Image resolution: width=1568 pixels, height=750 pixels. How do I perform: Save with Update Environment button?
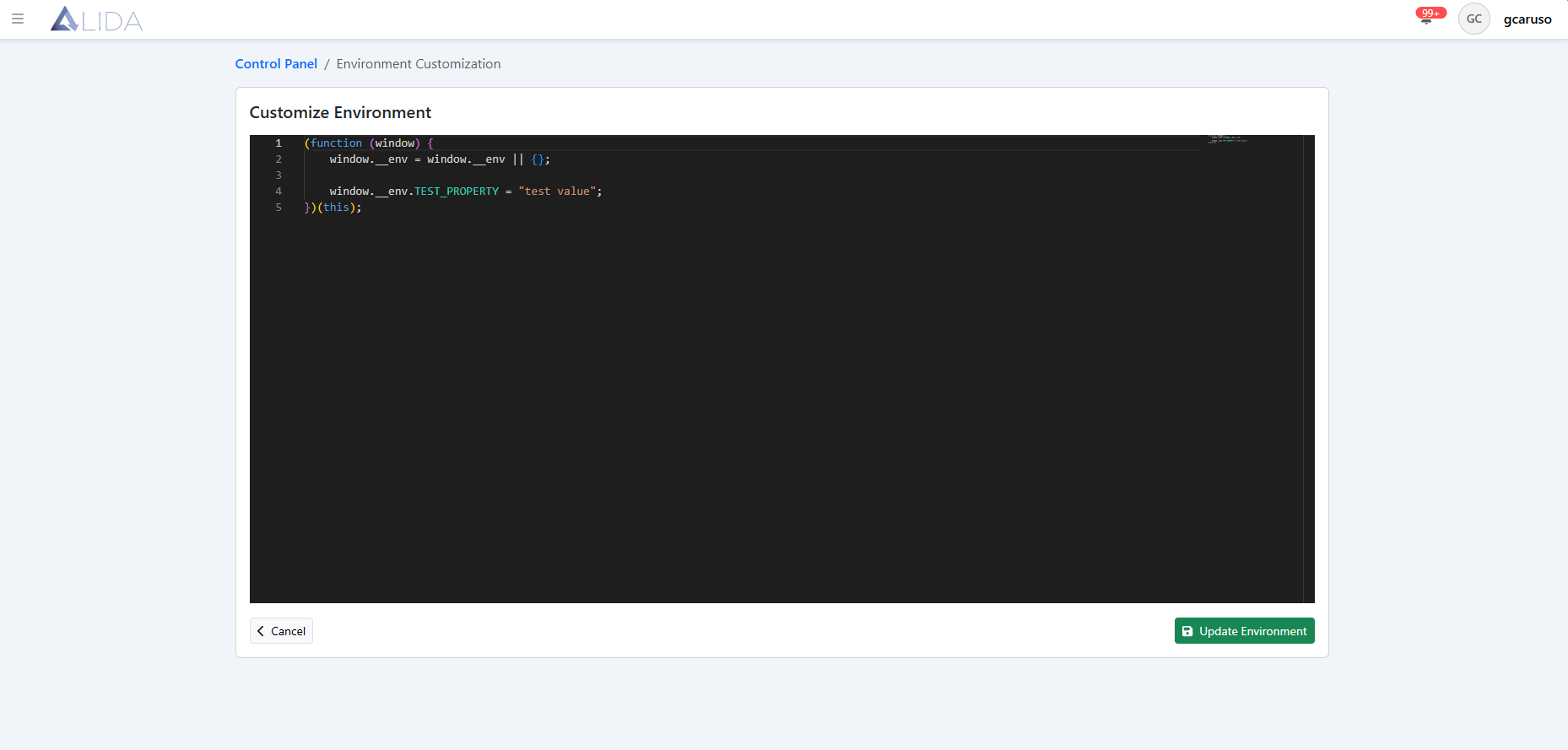pyautogui.click(x=1244, y=631)
